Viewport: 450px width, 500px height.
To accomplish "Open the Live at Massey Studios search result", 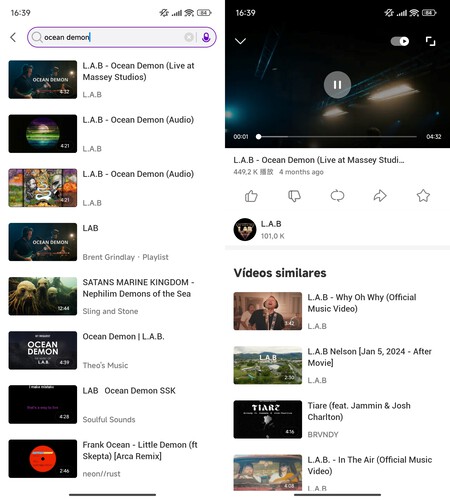I will tap(112, 80).
